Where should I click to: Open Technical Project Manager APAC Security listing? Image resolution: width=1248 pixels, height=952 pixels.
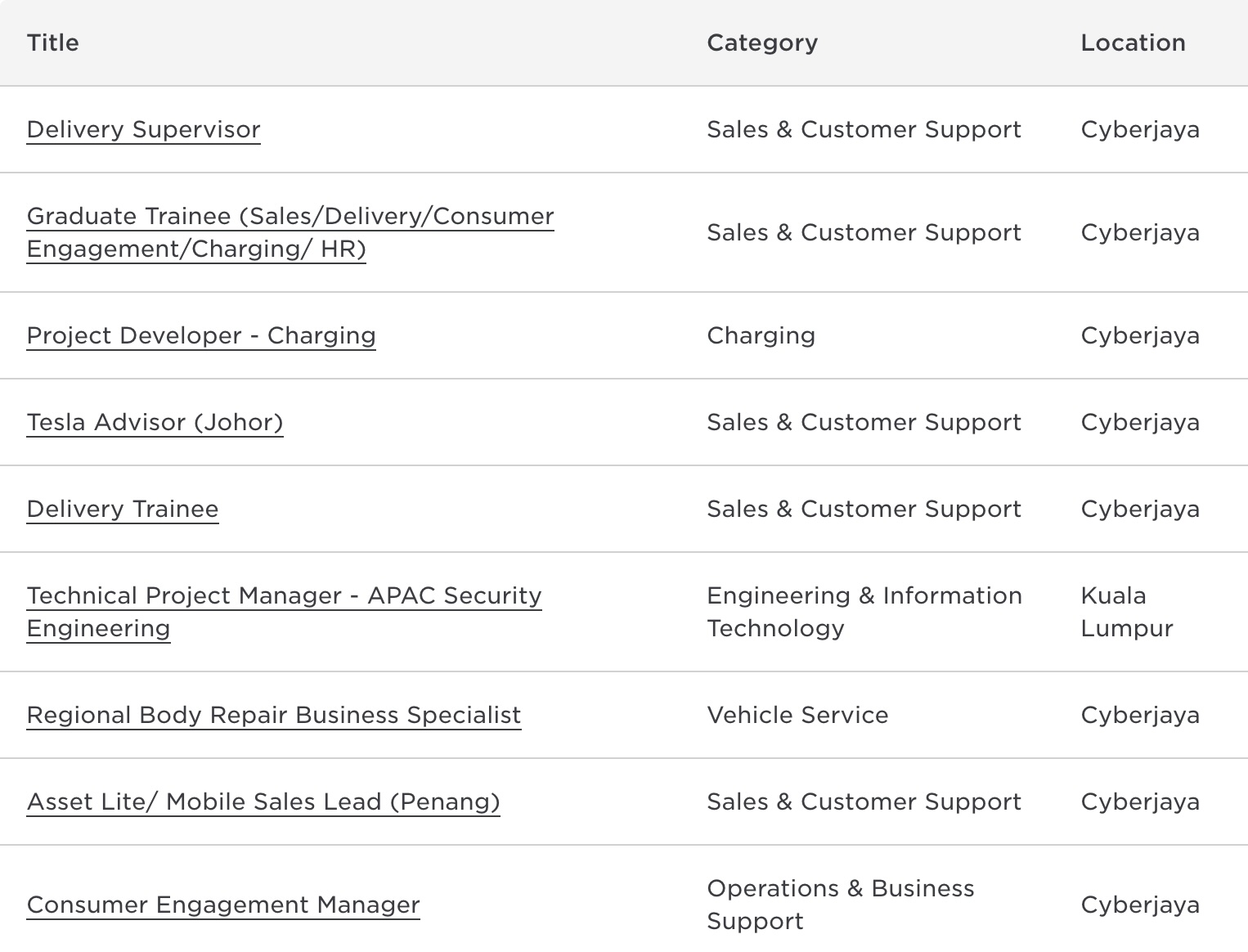pyautogui.click(x=284, y=612)
